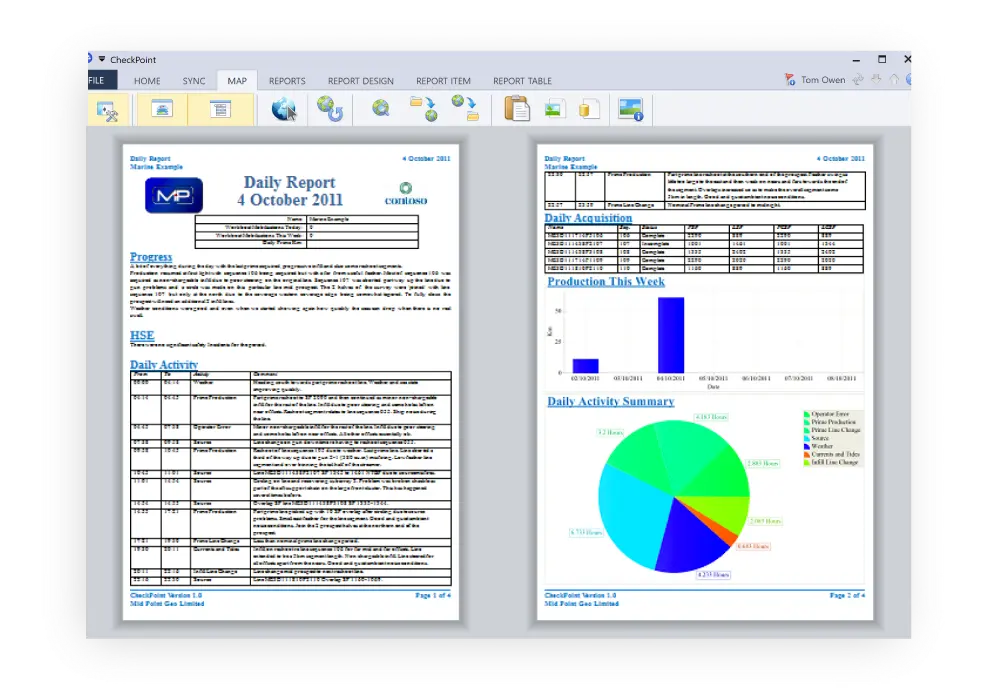Click the globe magnifier zoom icon

tap(381, 108)
